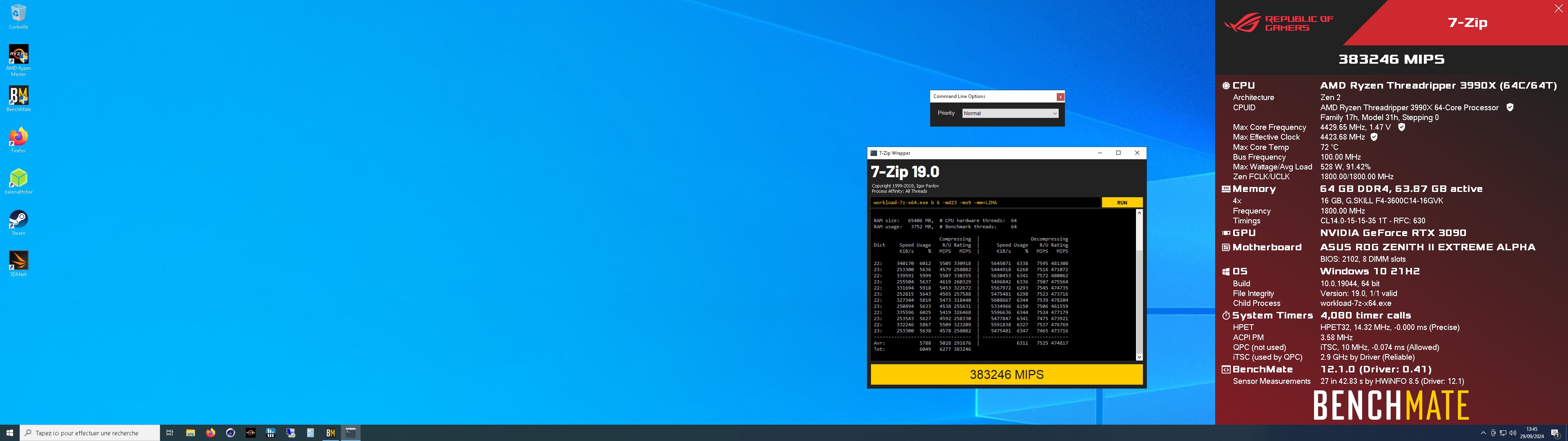Click the GPU card icon in BenchMate panel
1568x441 pixels.
click(x=1226, y=233)
